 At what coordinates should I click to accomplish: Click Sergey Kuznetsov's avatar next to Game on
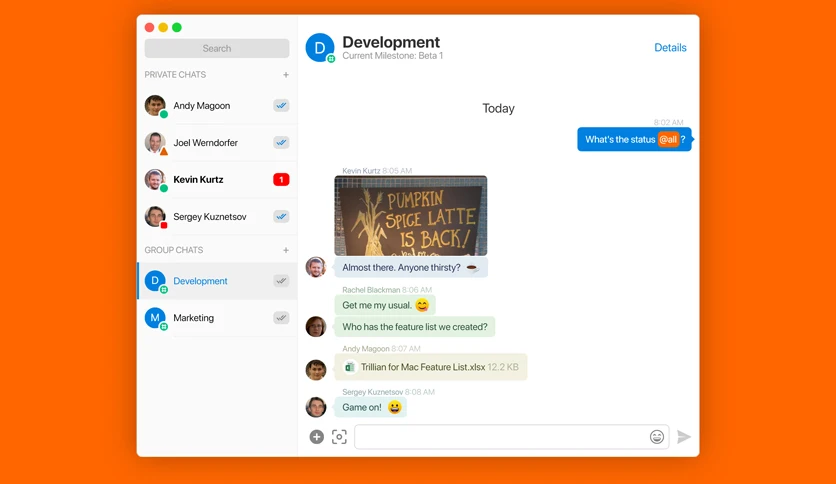click(x=316, y=407)
